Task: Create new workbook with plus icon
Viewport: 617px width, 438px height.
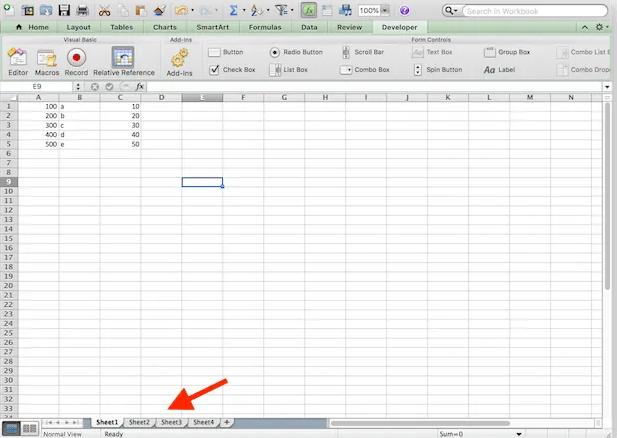Action: click(8, 9)
